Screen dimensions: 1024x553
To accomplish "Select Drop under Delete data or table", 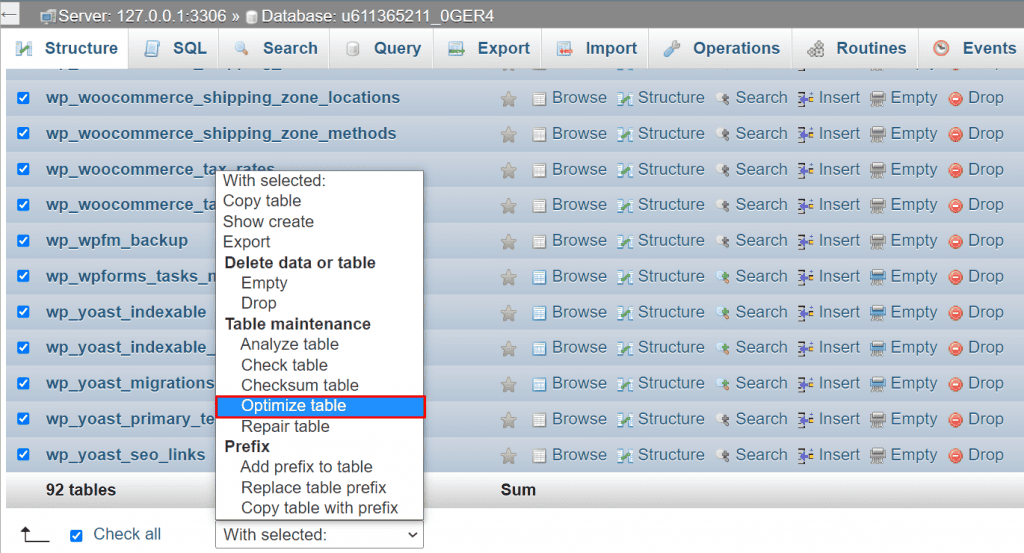I will click(259, 304).
